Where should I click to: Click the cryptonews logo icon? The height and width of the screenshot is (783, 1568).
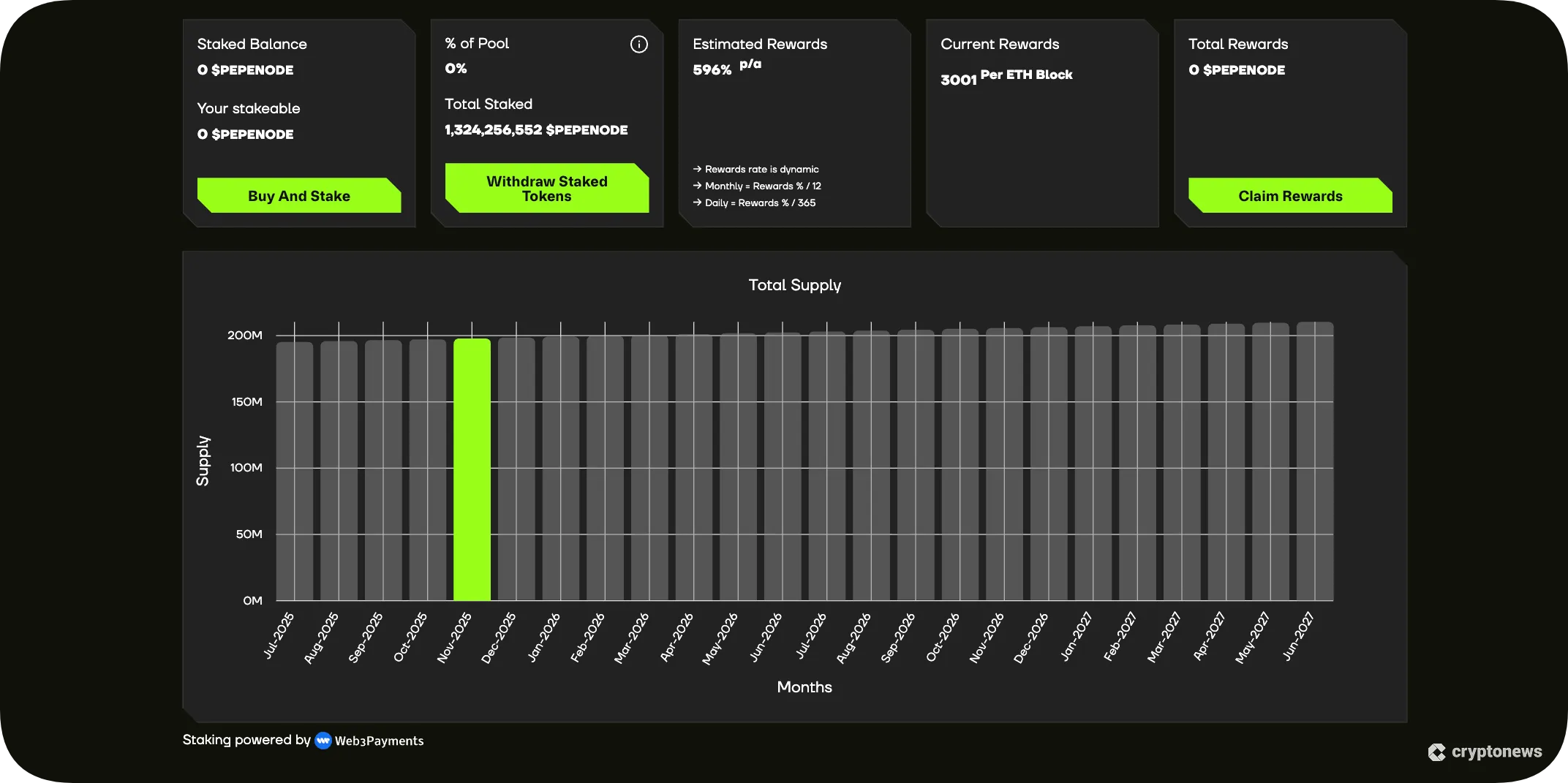pos(1436,752)
